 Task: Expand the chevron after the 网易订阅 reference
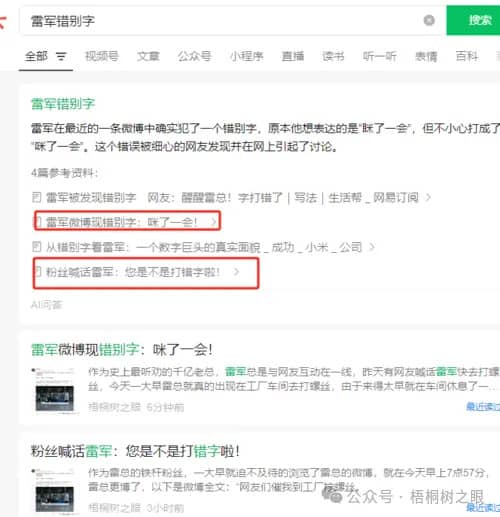(428, 197)
